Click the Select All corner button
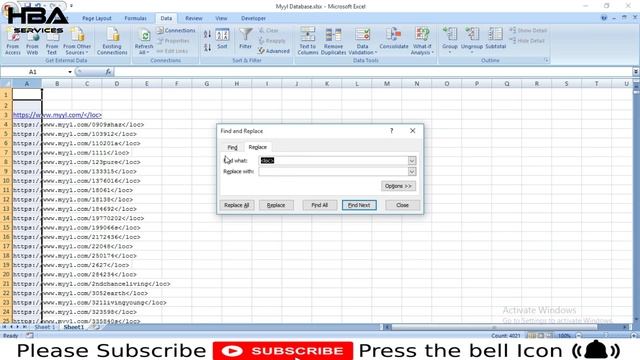This screenshot has height=360, width=640. click(x=6, y=84)
